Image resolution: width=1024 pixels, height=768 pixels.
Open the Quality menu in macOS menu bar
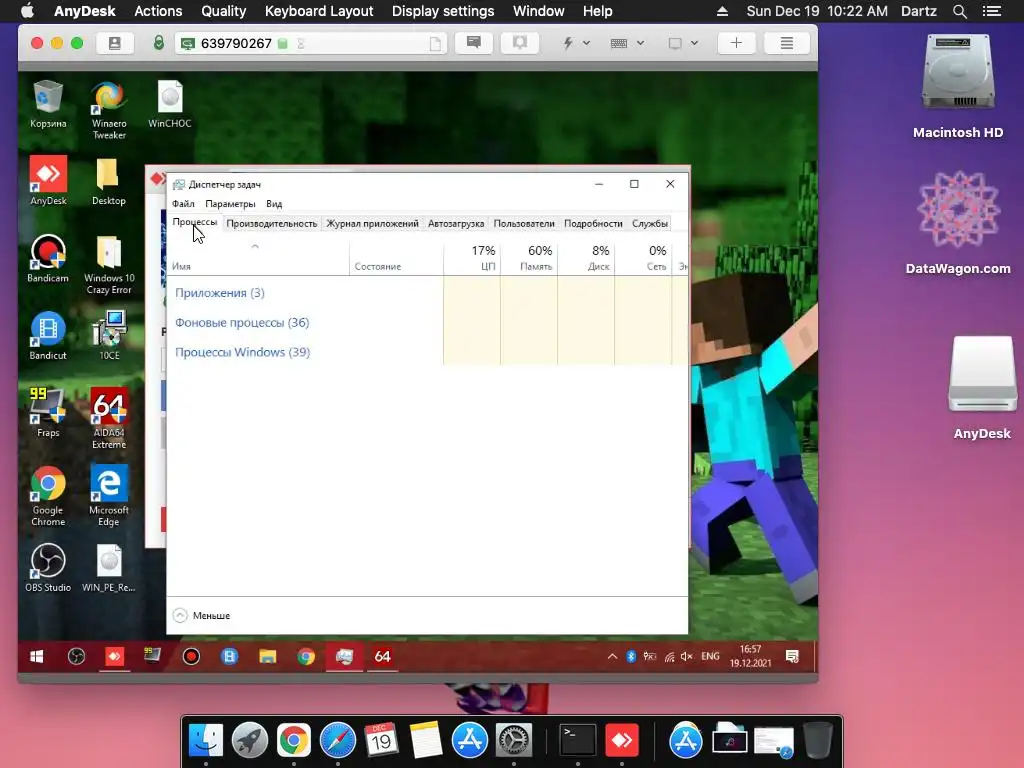(223, 11)
